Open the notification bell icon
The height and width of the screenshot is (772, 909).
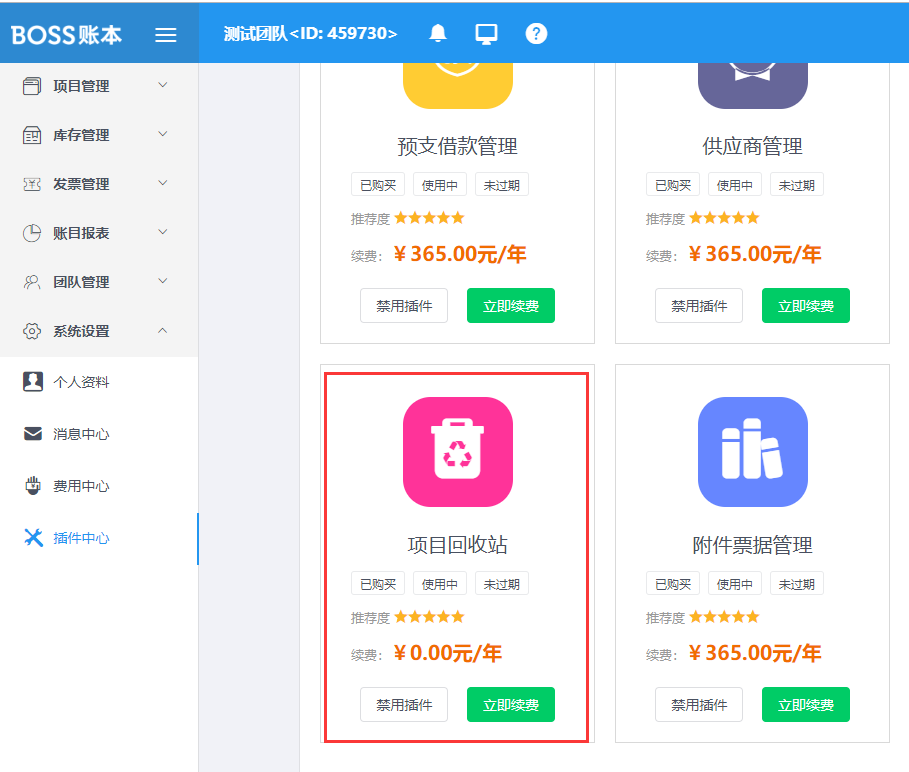(x=438, y=34)
